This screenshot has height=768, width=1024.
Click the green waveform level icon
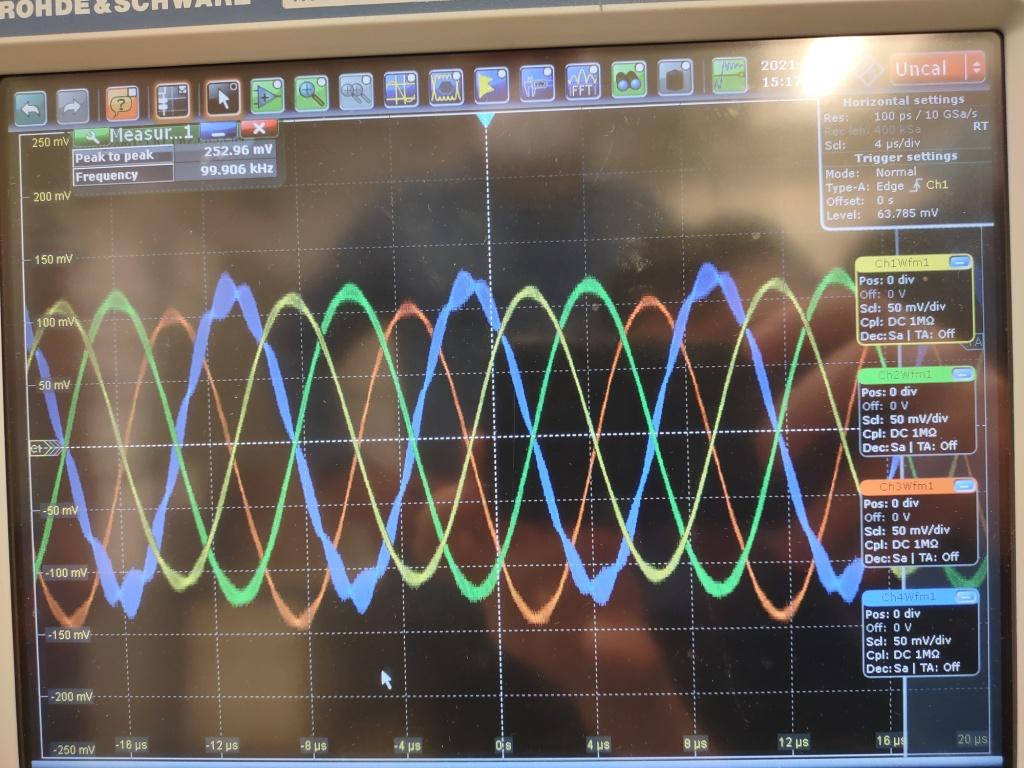tap(729, 75)
